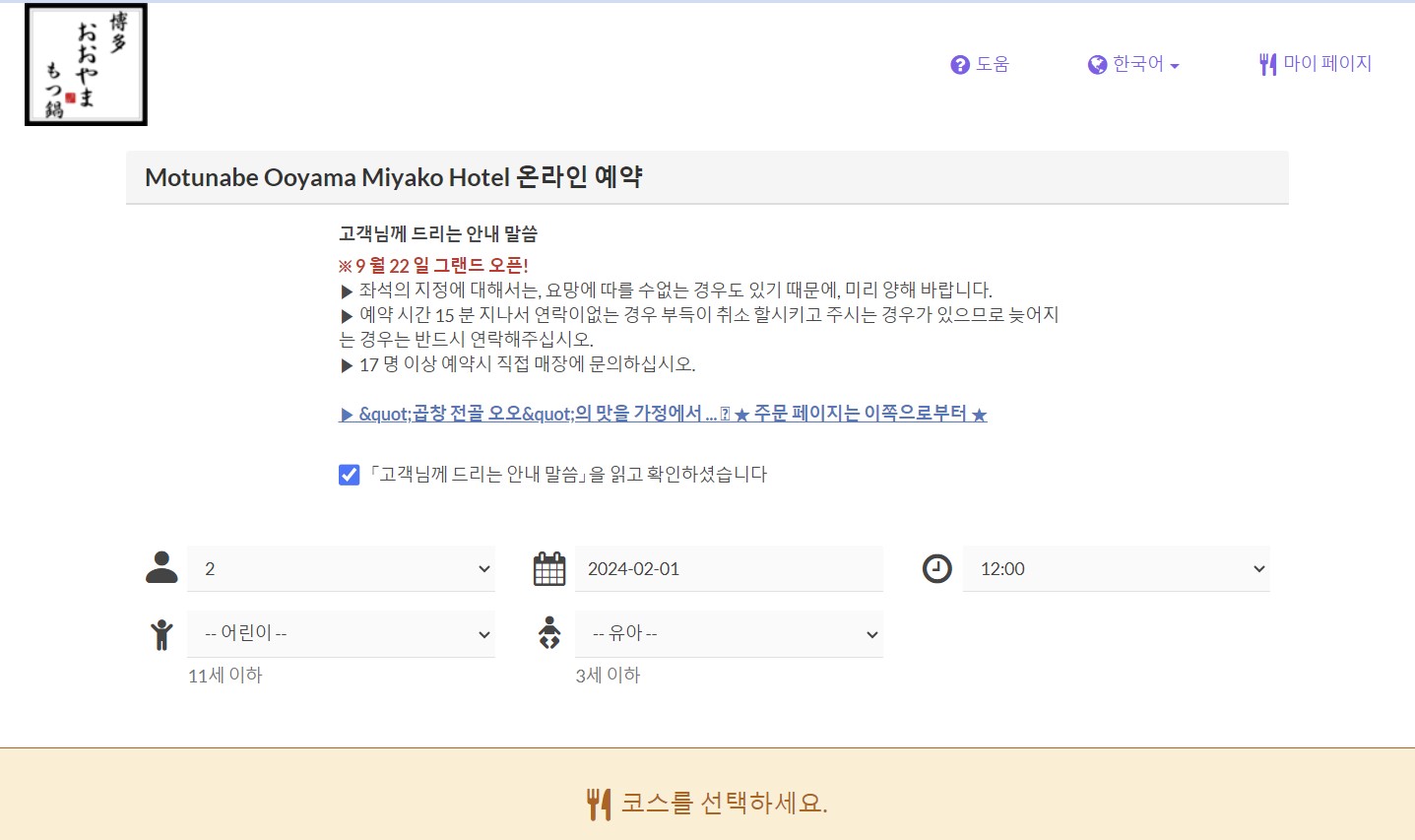The height and width of the screenshot is (840, 1415).
Task: Open the 도움 help link
Action: coord(980,64)
